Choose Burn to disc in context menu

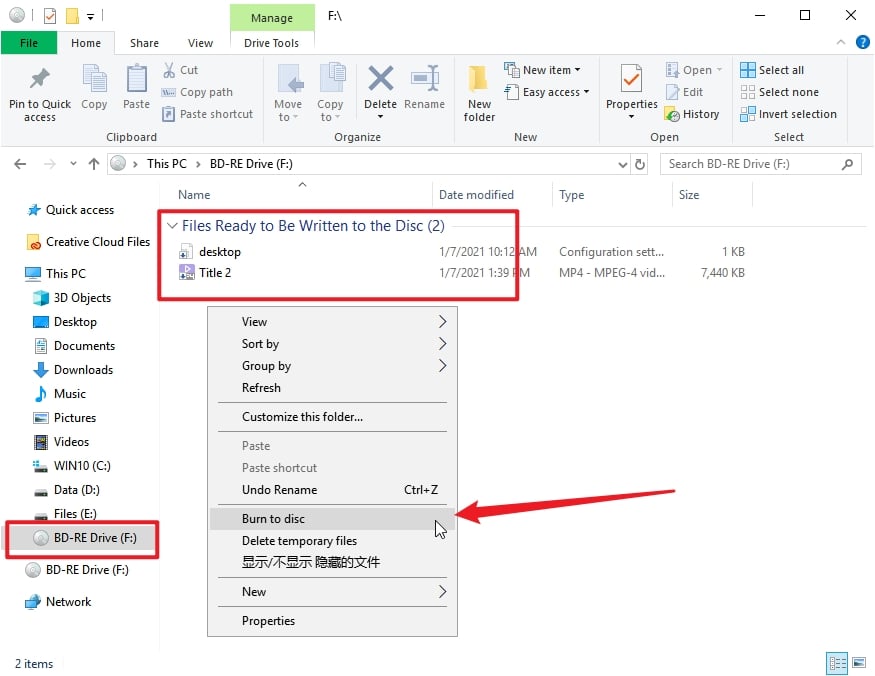tap(273, 519)
